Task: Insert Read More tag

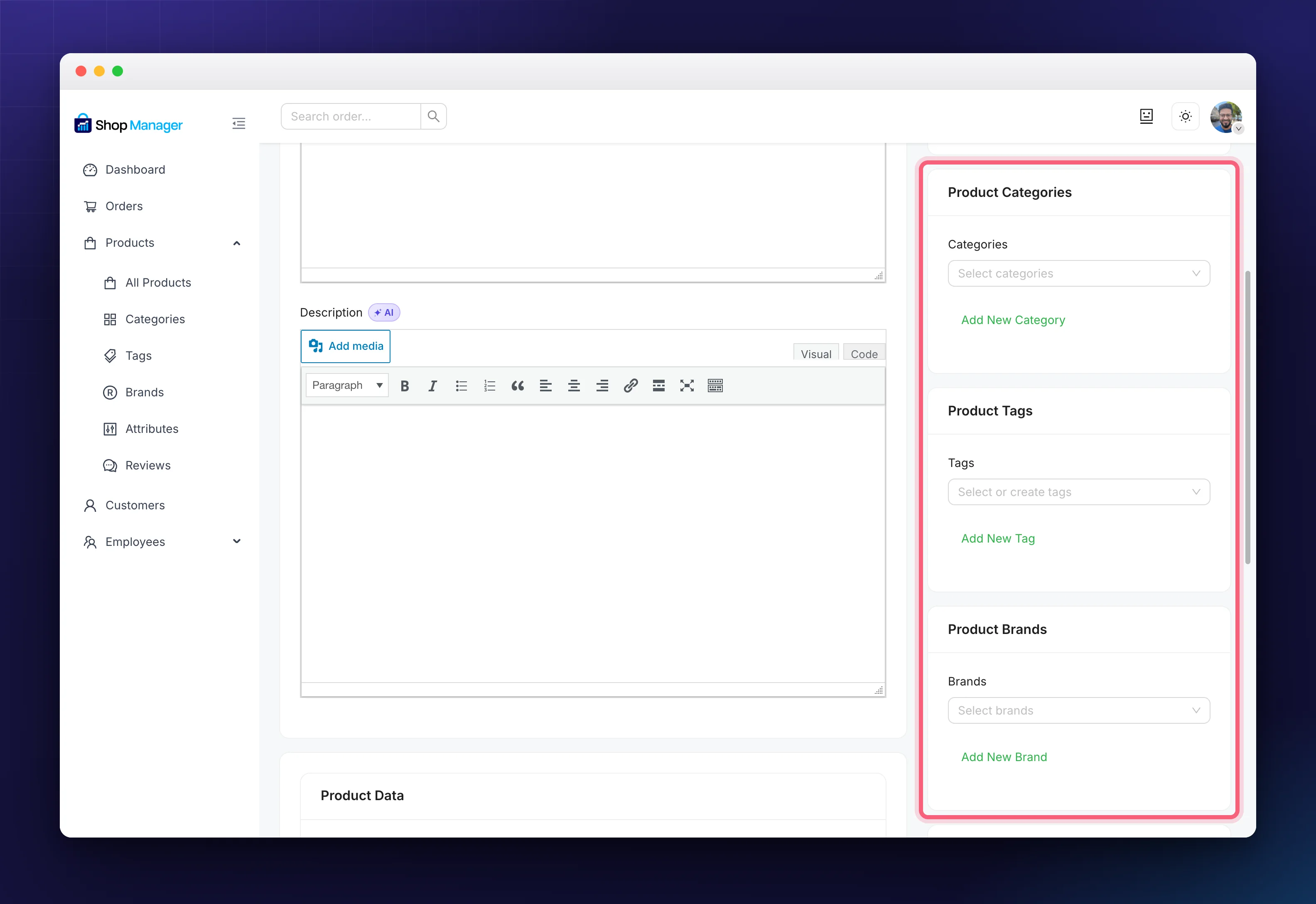Action: 658,386
